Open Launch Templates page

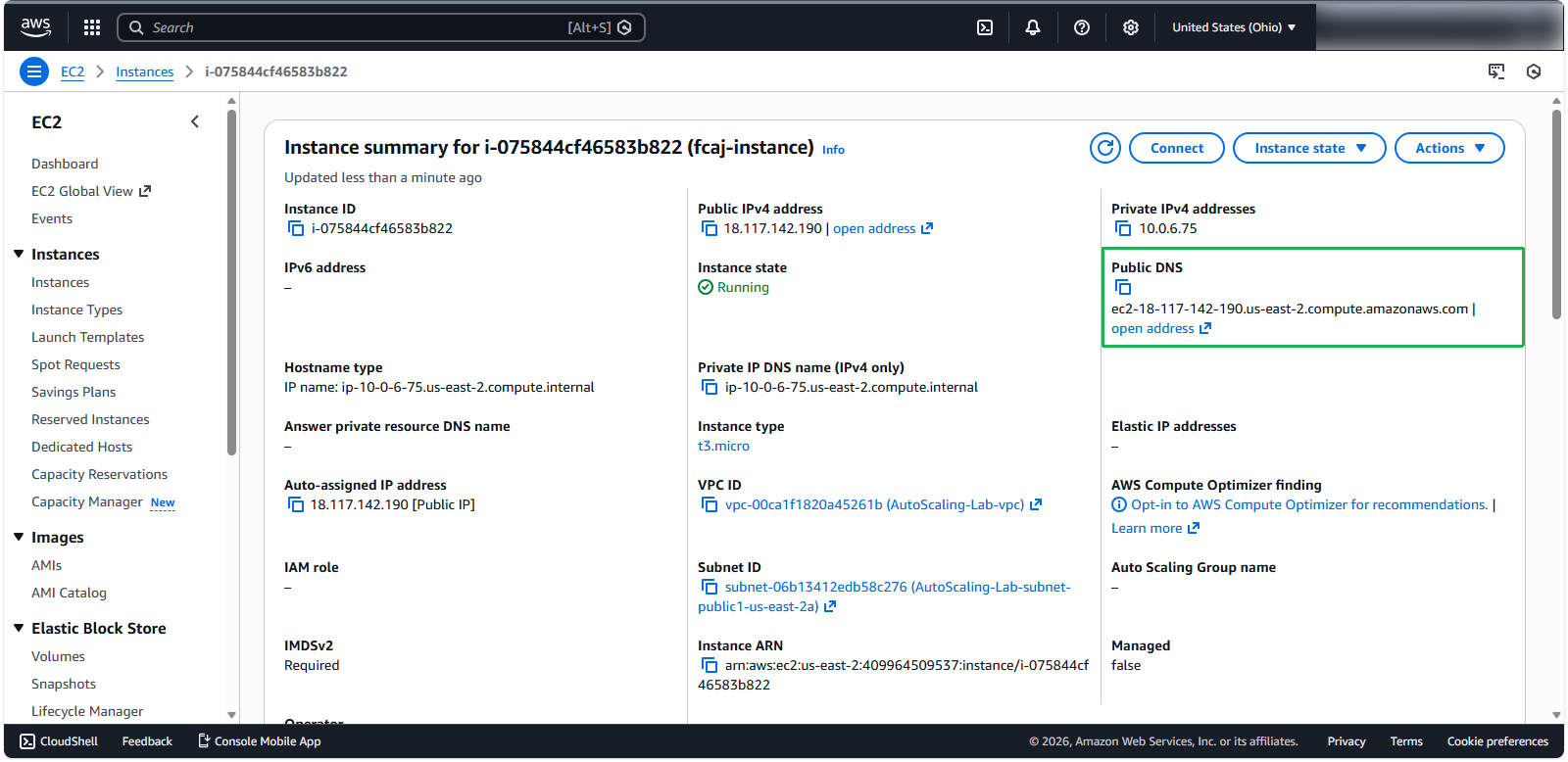pos(87,337)
